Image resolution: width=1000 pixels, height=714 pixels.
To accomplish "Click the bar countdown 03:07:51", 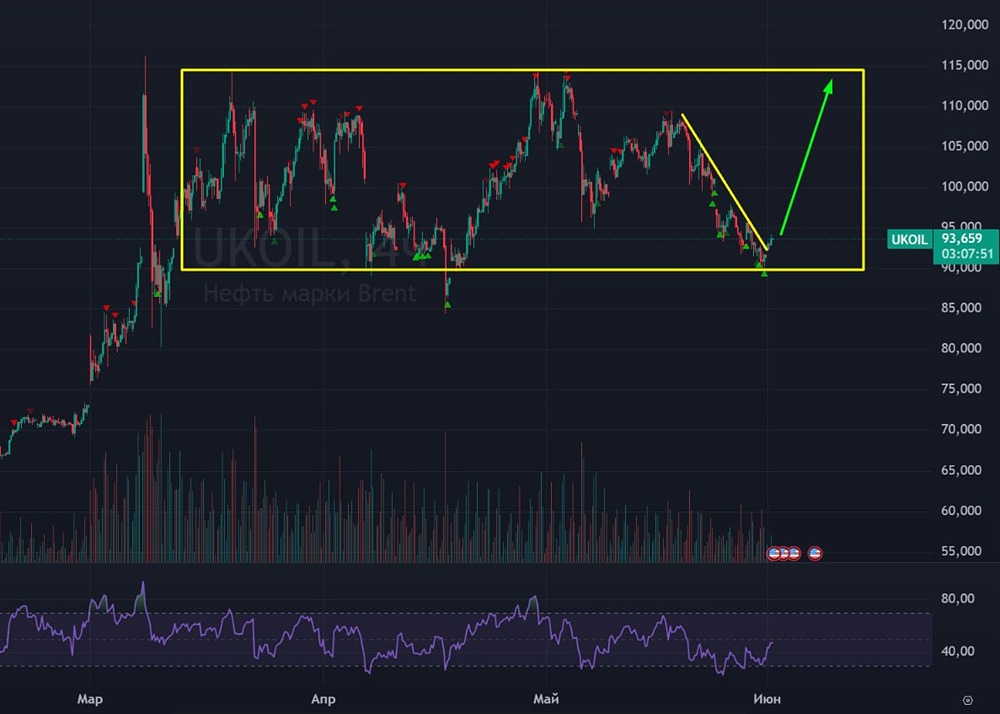I will click(967, 254).
